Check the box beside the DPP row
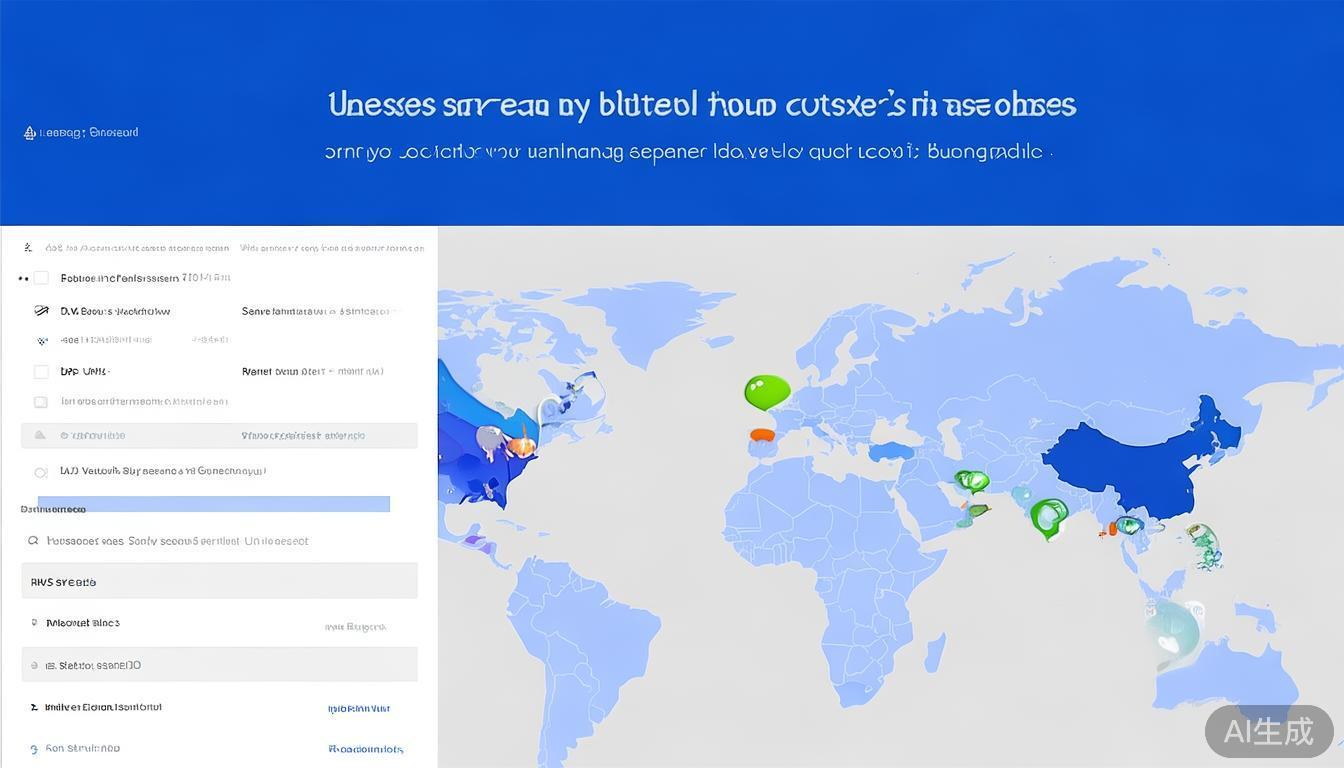The height and width of the screenshot is (768, 1344). pyautogui.click(x=41, y=372)
